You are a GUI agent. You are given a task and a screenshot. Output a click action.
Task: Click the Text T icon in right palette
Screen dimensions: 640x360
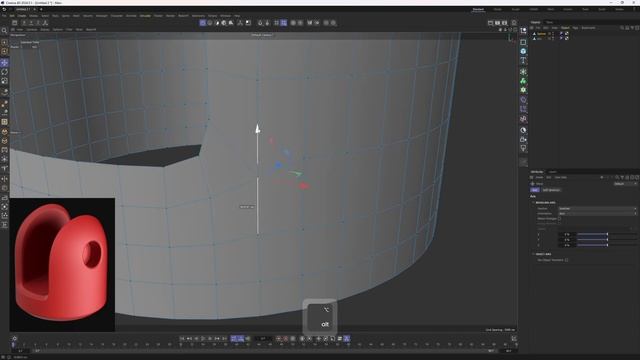pos(523,61)
